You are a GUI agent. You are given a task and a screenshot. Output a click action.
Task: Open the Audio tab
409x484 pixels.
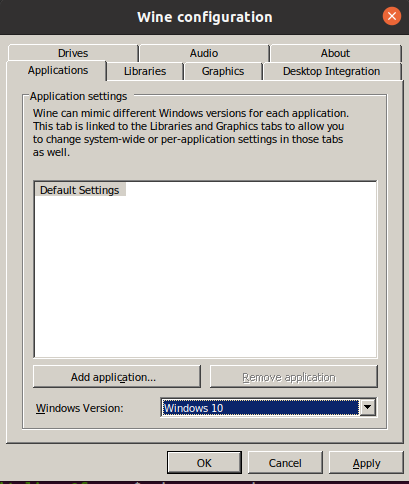[204, 53]
